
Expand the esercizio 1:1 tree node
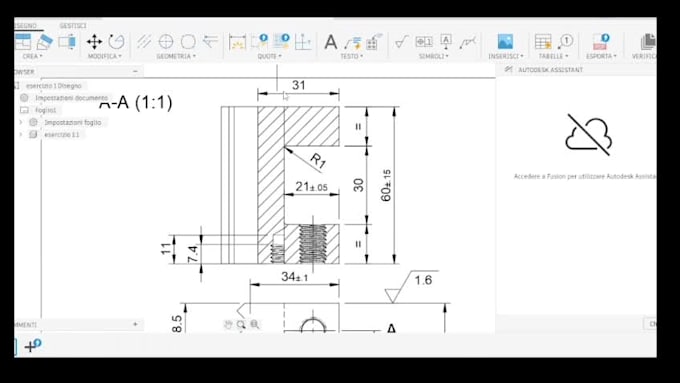click(x=20, y=134)
